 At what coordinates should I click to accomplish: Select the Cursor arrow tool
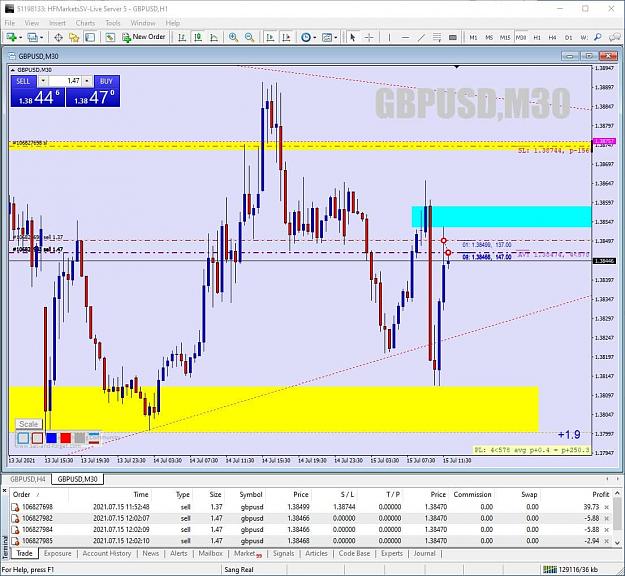(352, 37)
